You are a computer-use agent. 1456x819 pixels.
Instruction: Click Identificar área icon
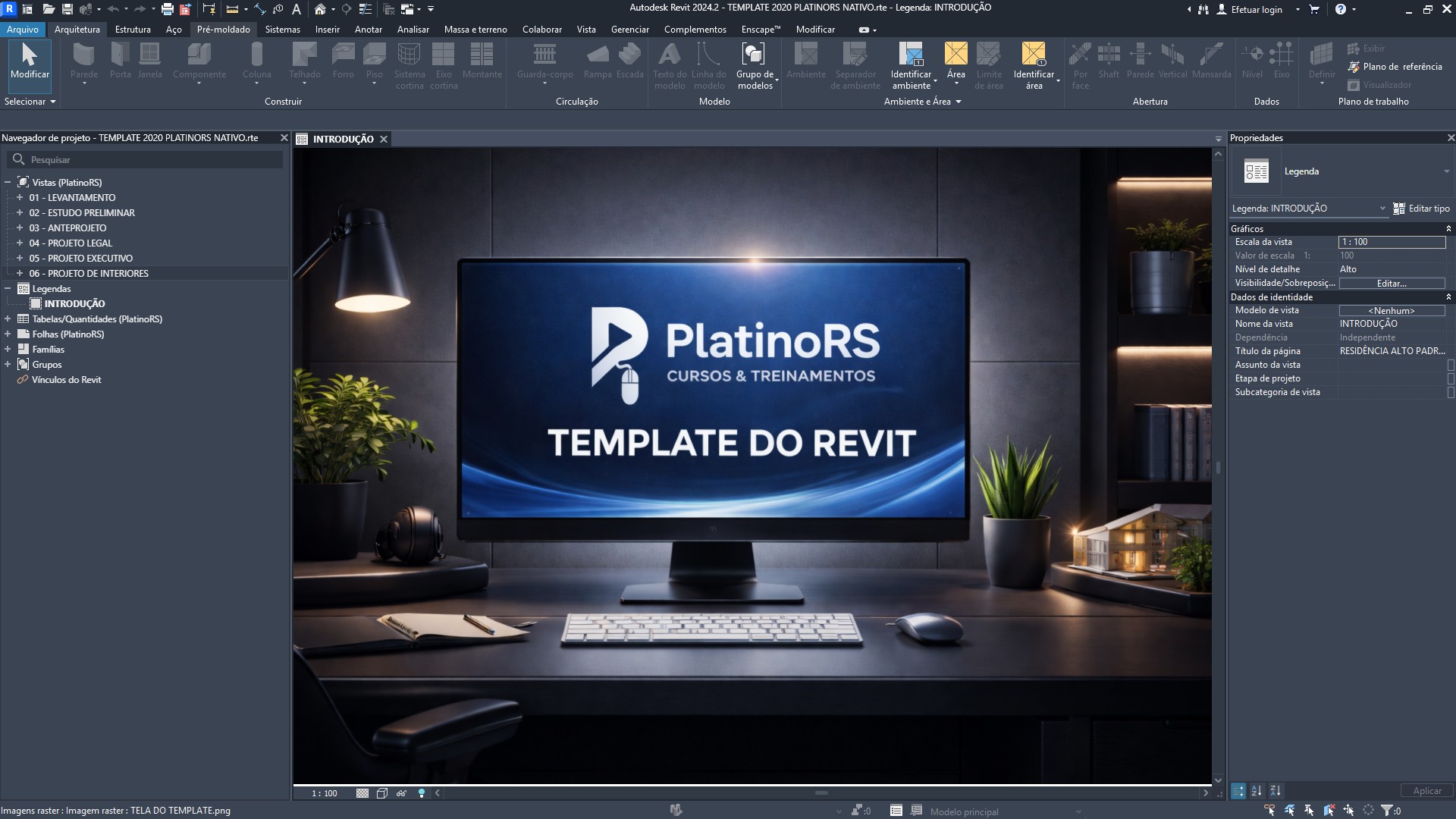coord(1033,54)
